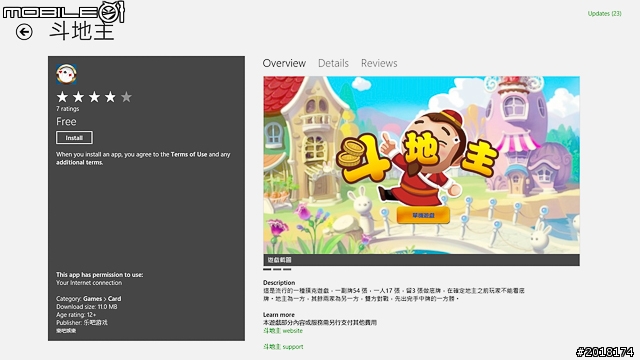Open the app's support link
640x360 pixels.
(283, 347)
